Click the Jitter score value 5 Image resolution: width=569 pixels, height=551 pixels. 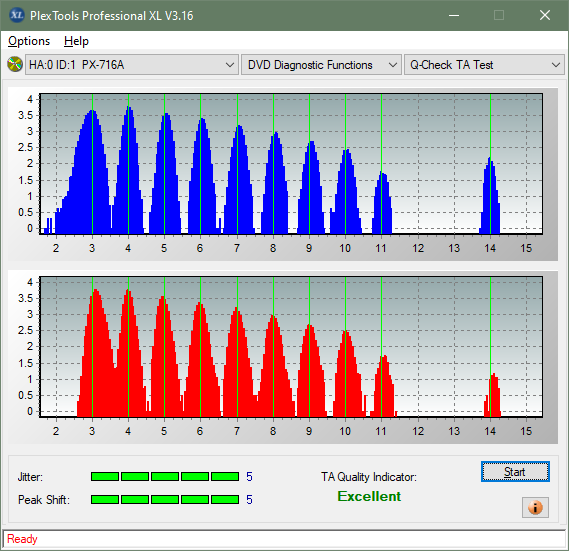(x=249, y=477)
